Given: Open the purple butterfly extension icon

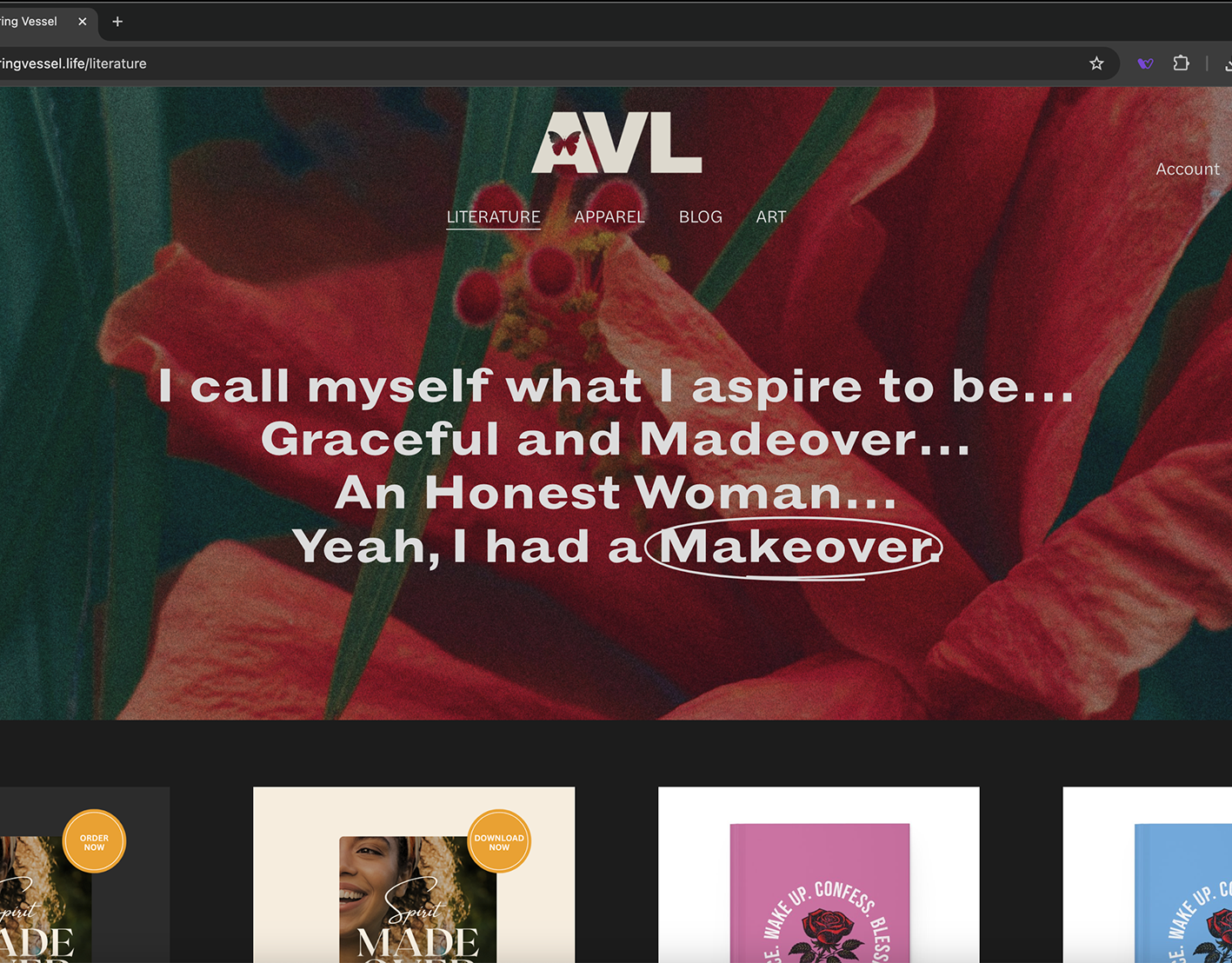Looking at the screenshot, I should pos(1145,63).
